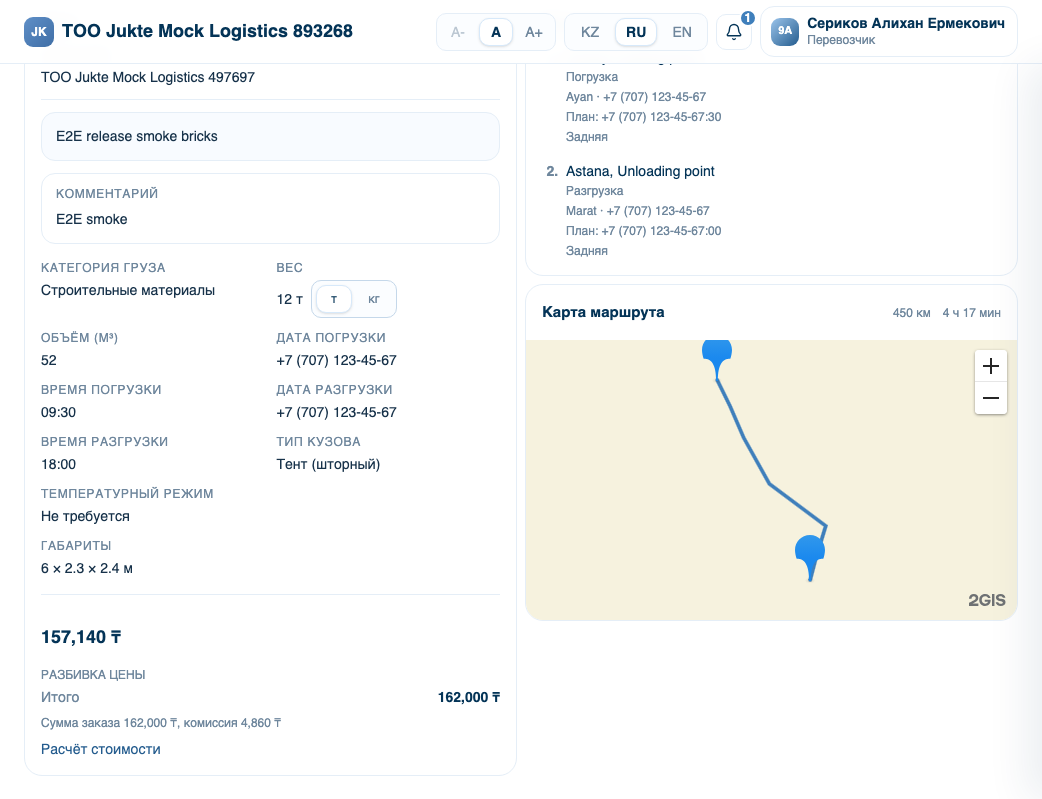Click the План time of the Astana stop
Viewport: 1042px width, 799px height.
[x=643, y=231]
